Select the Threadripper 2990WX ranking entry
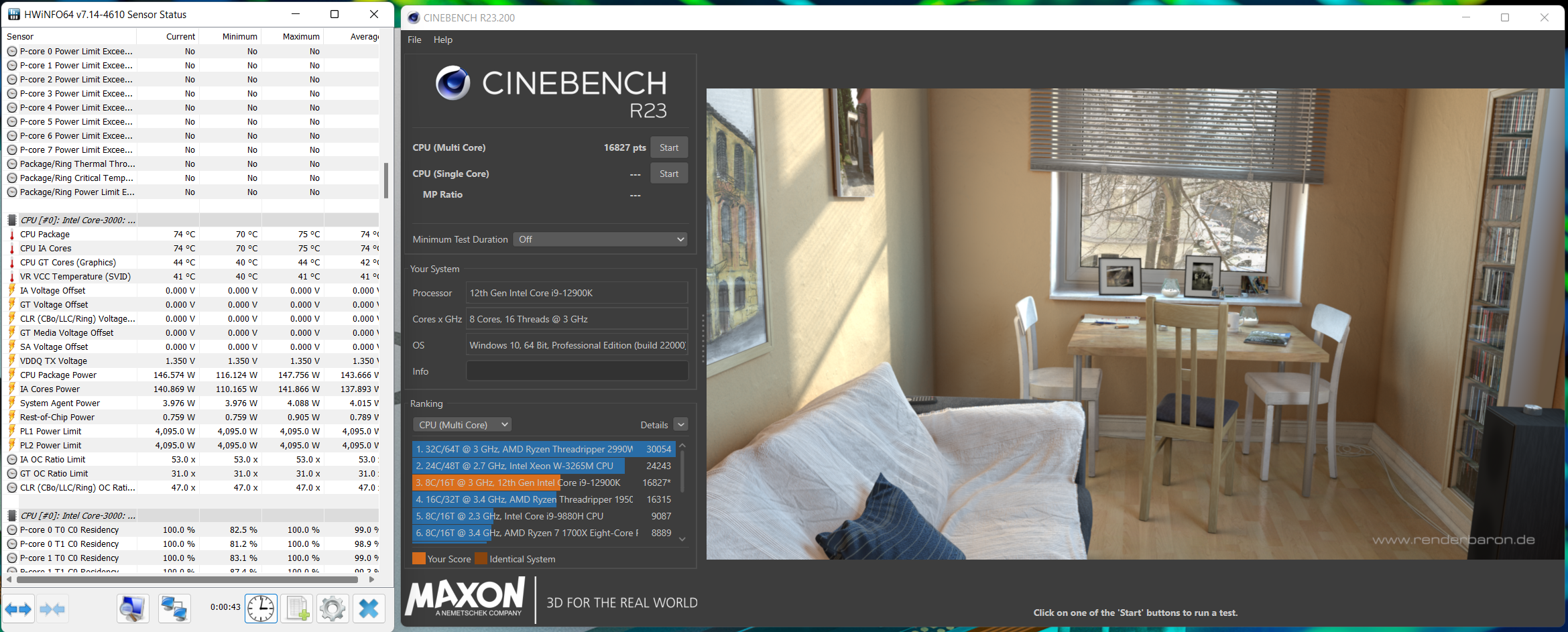 click(x=544, y=449)
